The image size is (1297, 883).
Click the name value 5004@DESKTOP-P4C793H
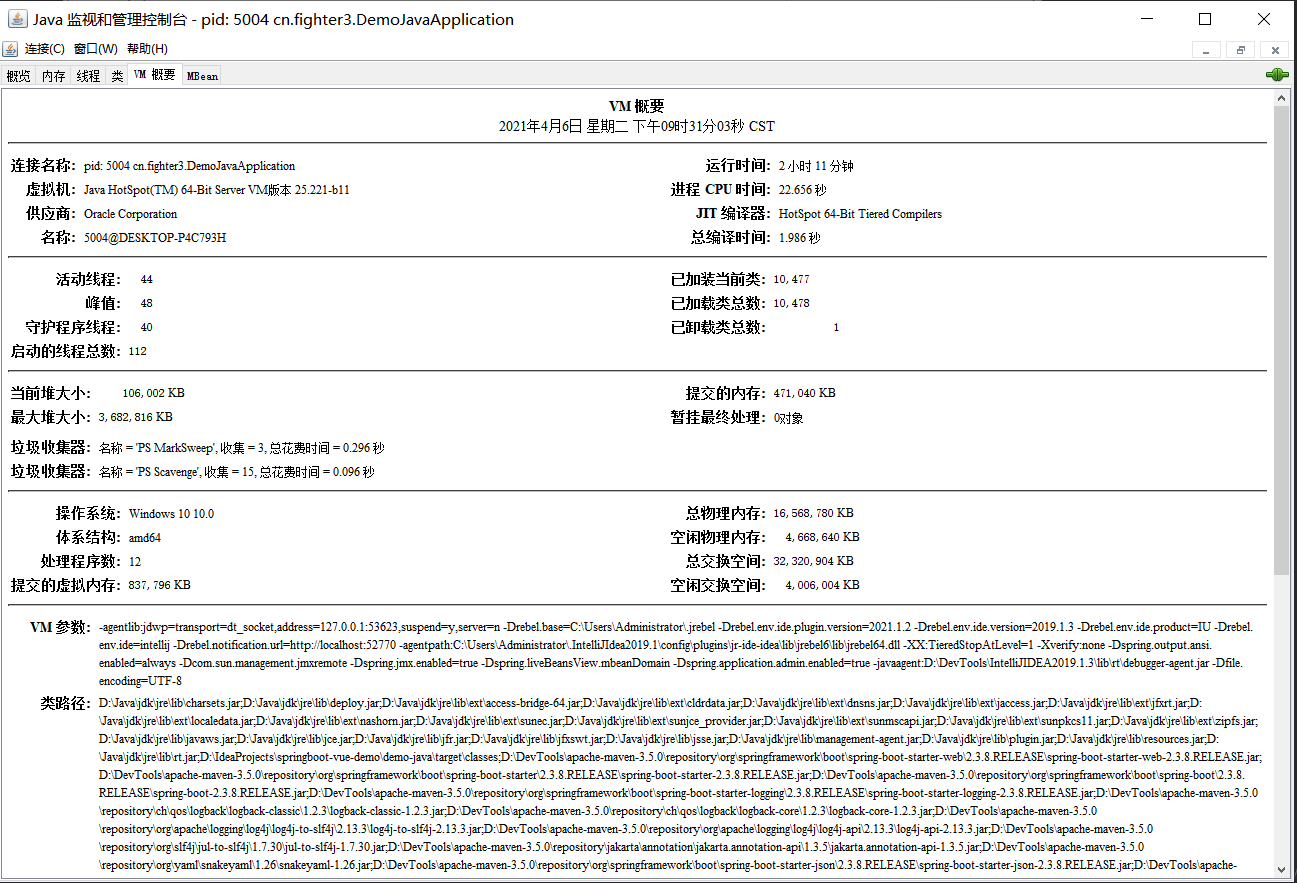coord(155,238)
